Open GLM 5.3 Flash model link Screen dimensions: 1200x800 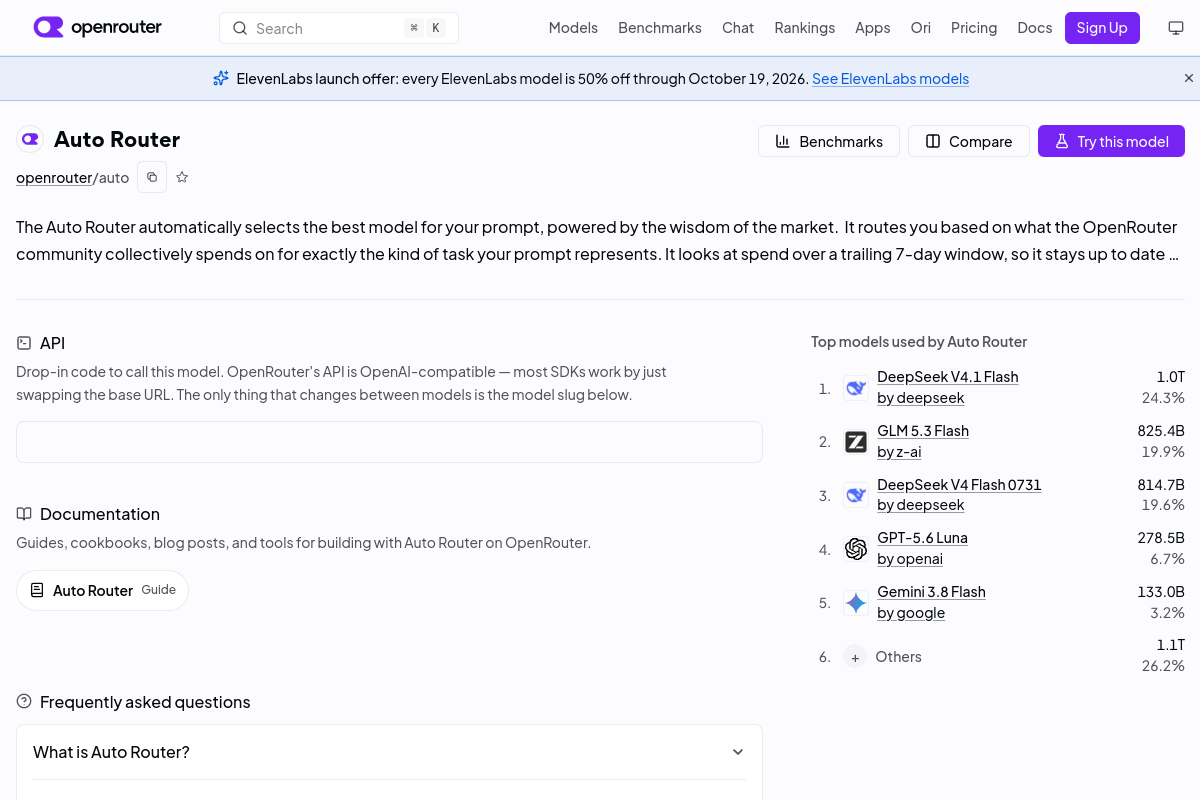pyautogui.click(x=922, y=431)
